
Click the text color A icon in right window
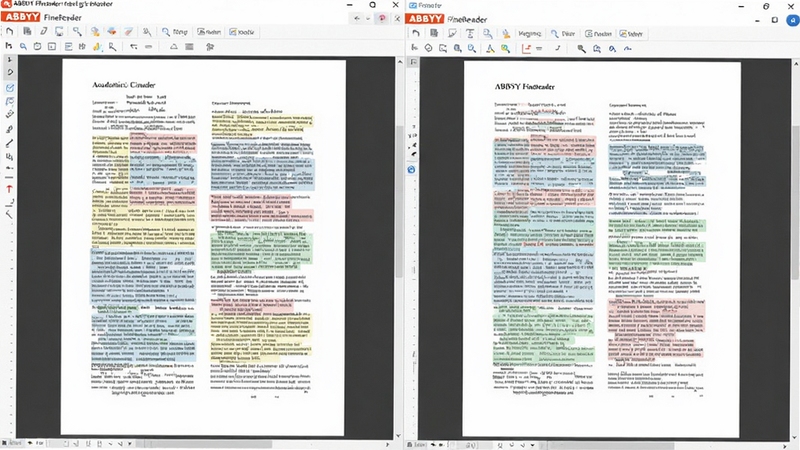pos(490,48)
